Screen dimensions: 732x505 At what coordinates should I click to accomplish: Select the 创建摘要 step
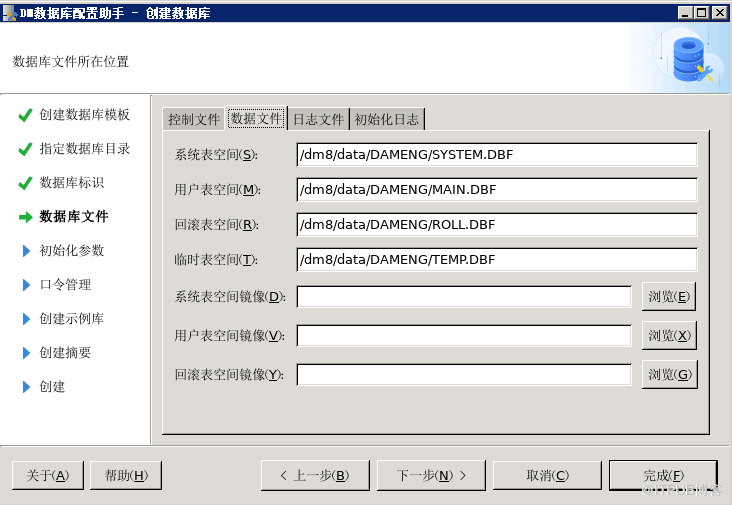click(65, 353)
